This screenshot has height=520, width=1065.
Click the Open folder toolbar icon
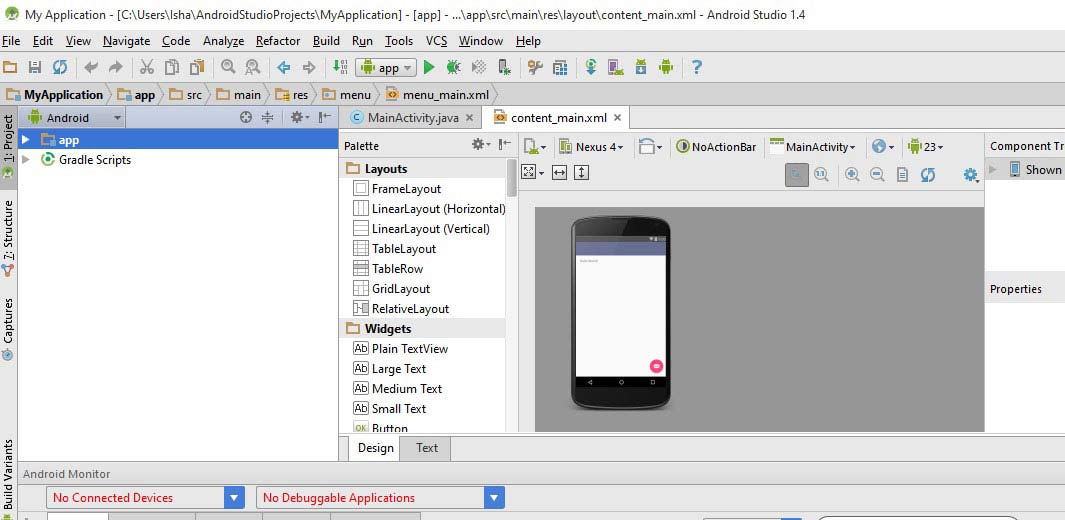point(10,67)
